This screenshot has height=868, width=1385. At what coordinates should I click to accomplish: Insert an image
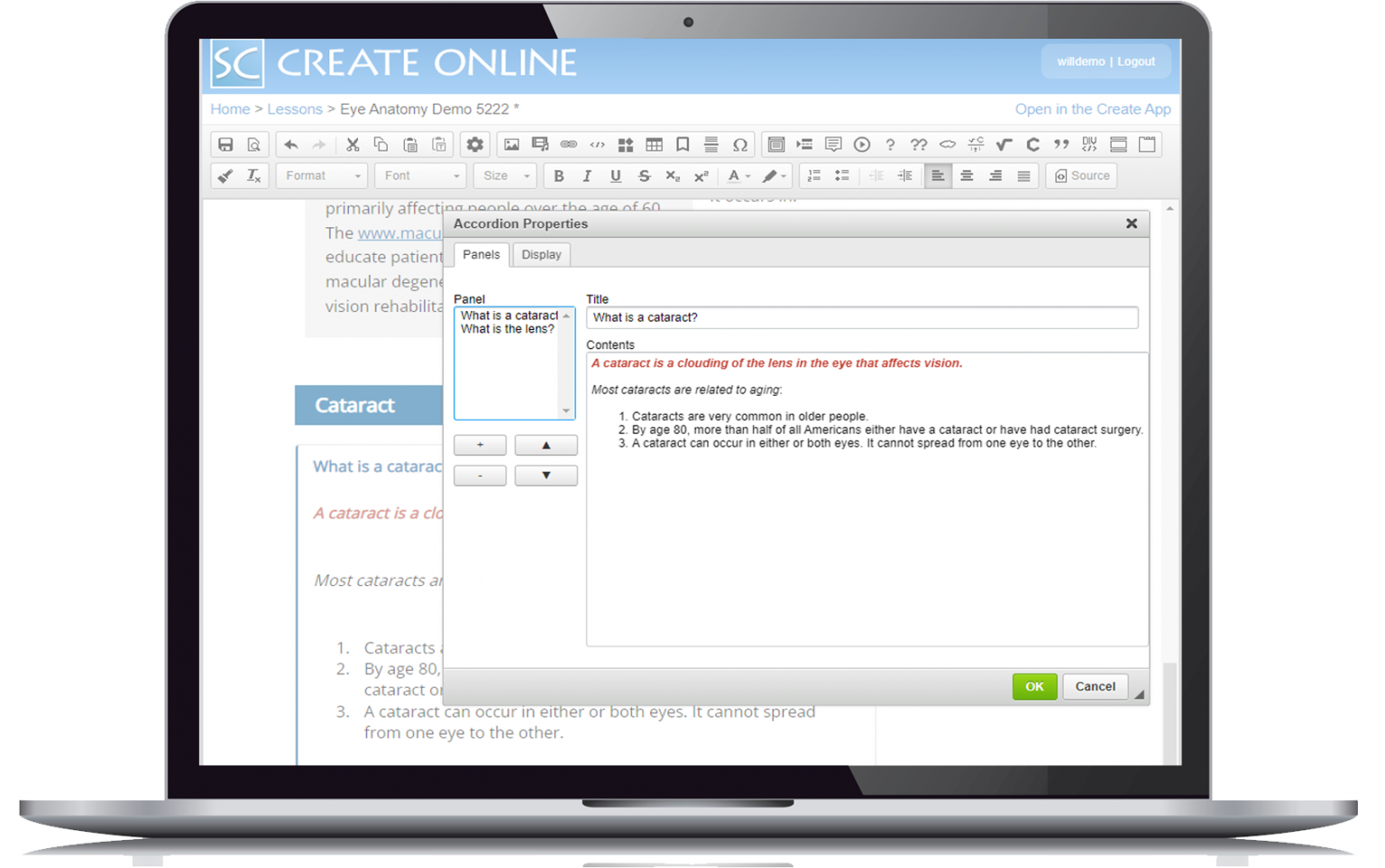click(511, 144)
